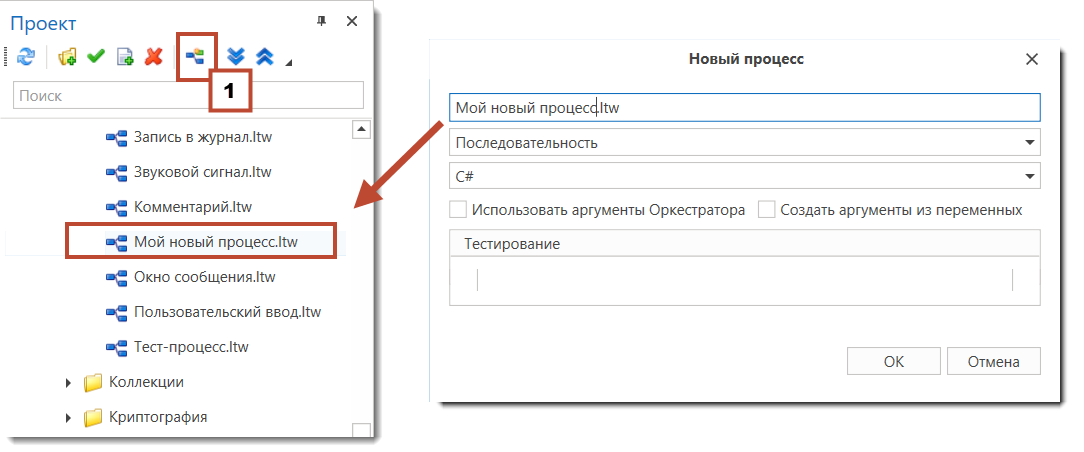This screenshot has height=452, width=1084.
Task: Close the Project panel
Action: pyautogui.click(x=352, y=21)
